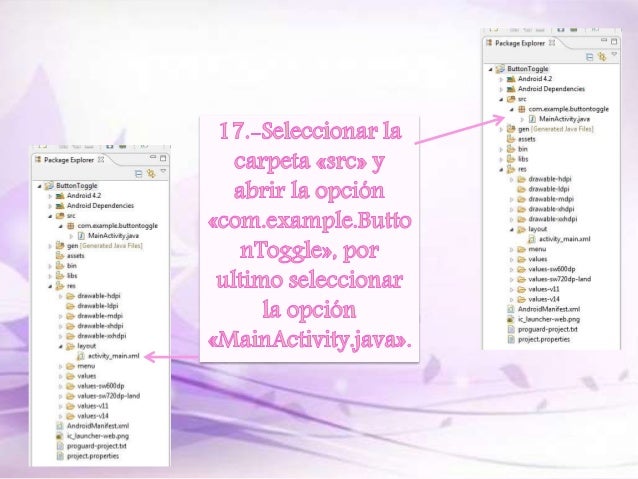Select 'project.properties' label in left panel
The width and height of the screenshot is (638, 479).
[x=93, y=456]
